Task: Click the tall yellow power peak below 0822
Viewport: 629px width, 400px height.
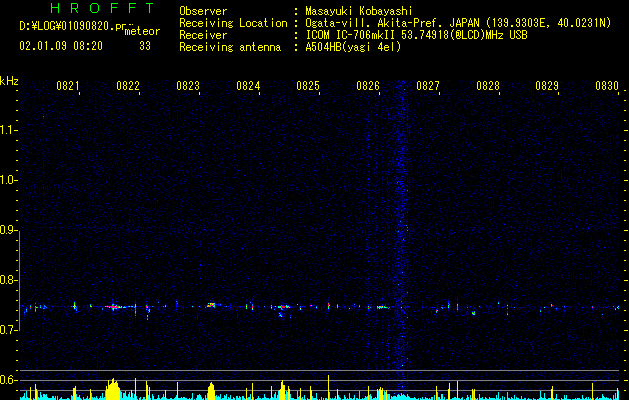Action: 113,389
